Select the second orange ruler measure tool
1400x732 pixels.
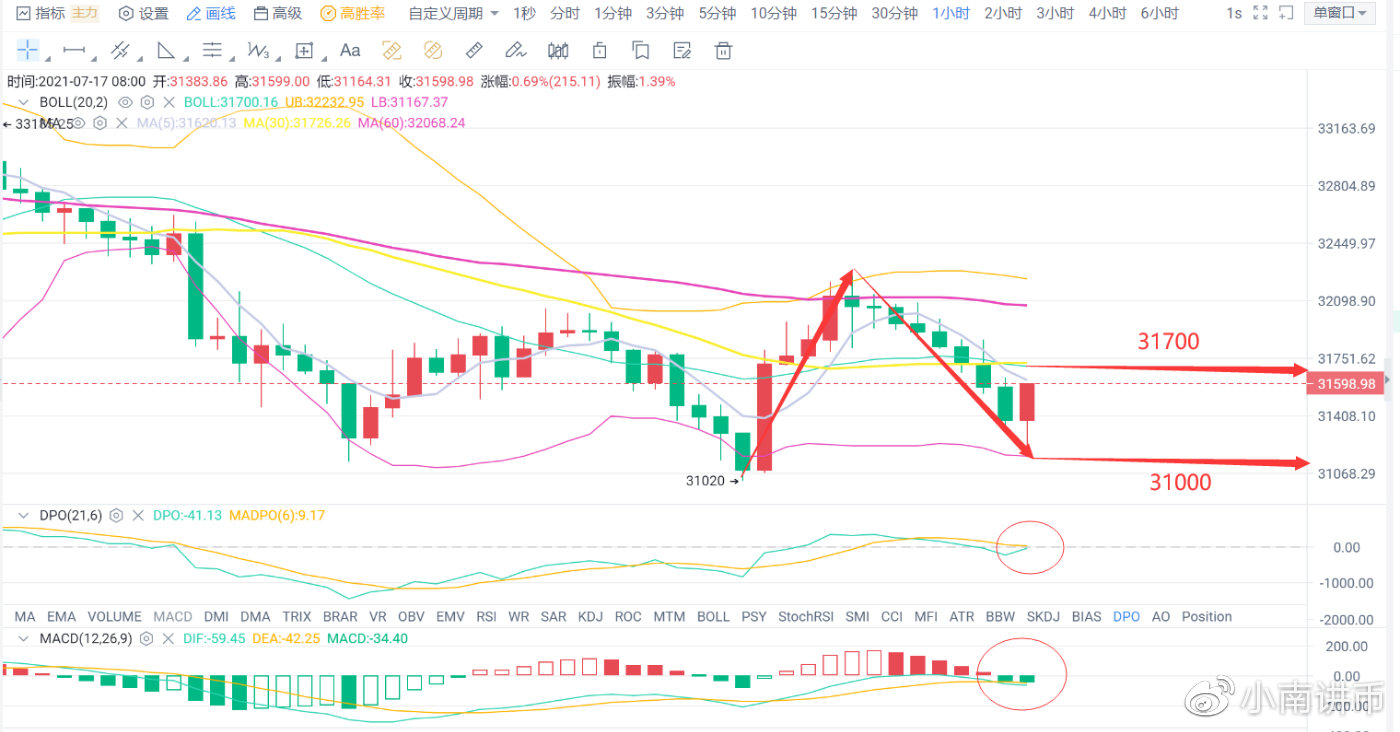pos(433,50)
